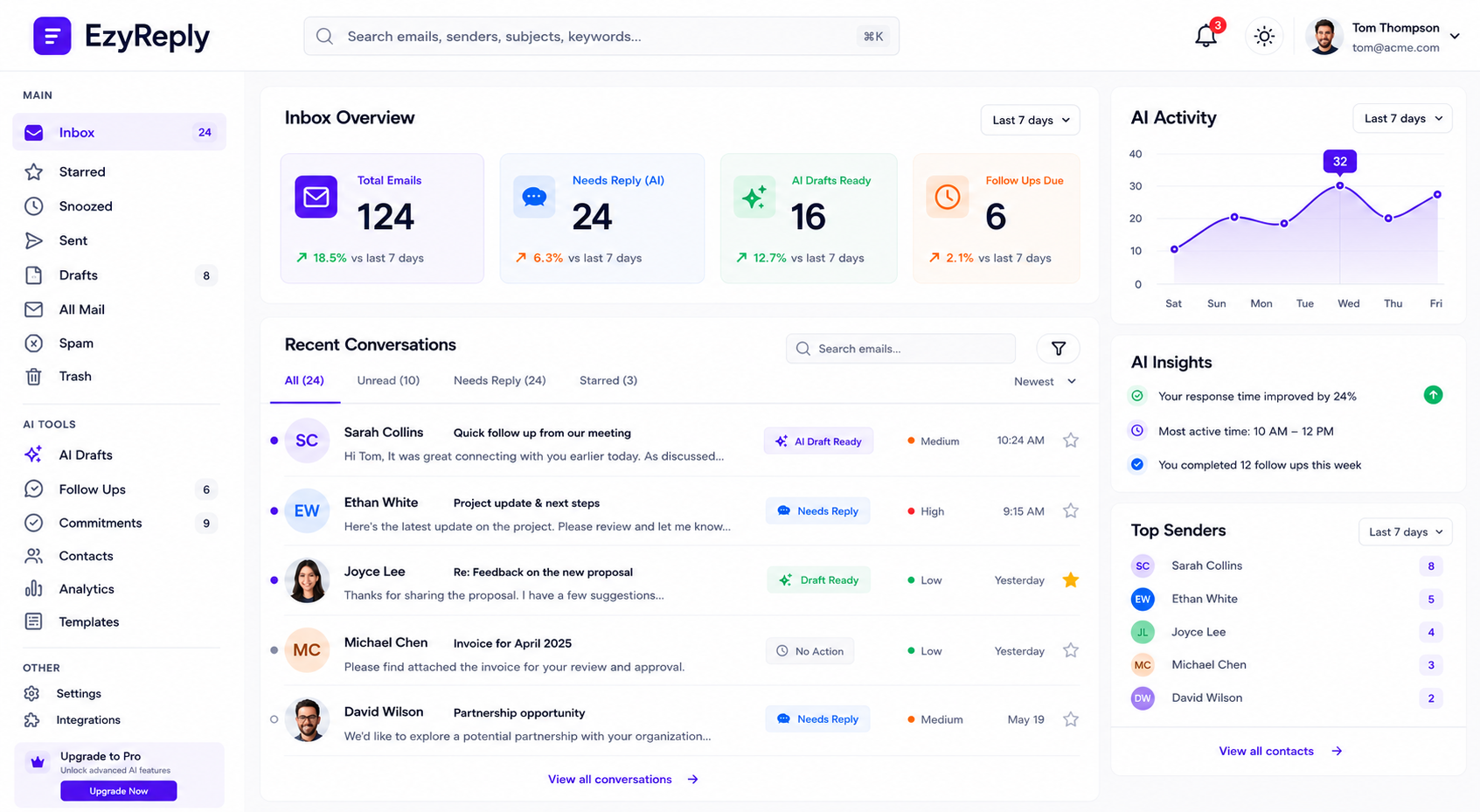Viewport: 1480px width, 812px height.
Task: Unstar the Joyce Lee conversation
Action: point(1070,580)
